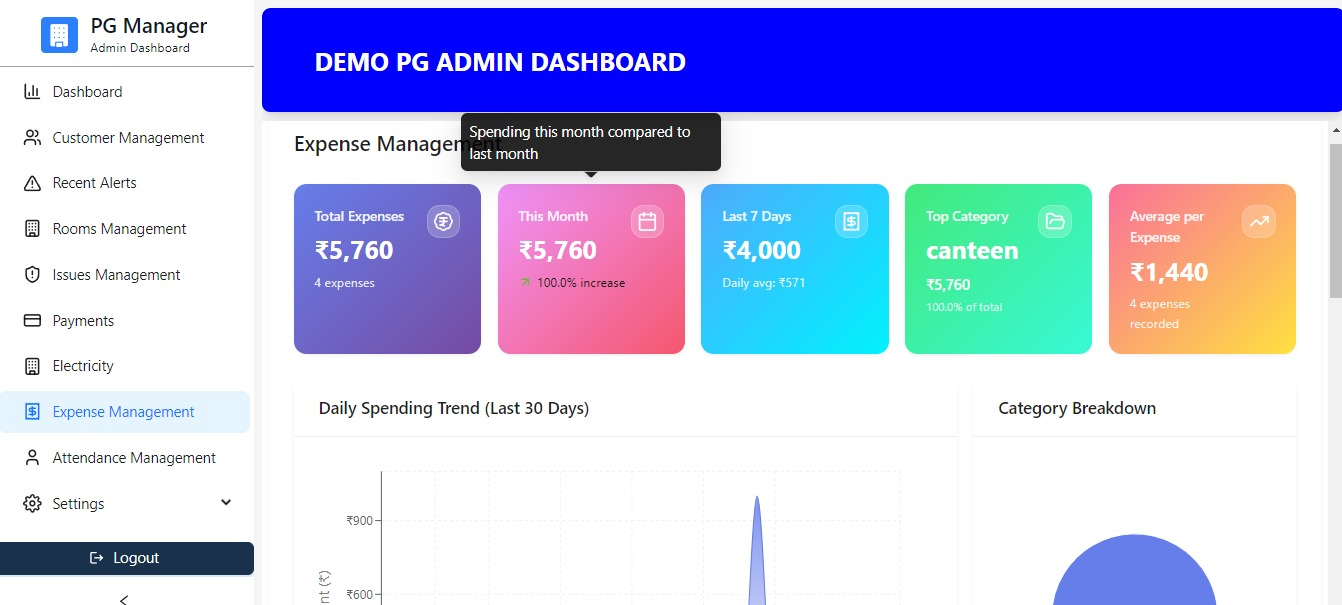1342x605 pixels.
Task: Click the This Month tooltip pointer
Action: [591, 174]
